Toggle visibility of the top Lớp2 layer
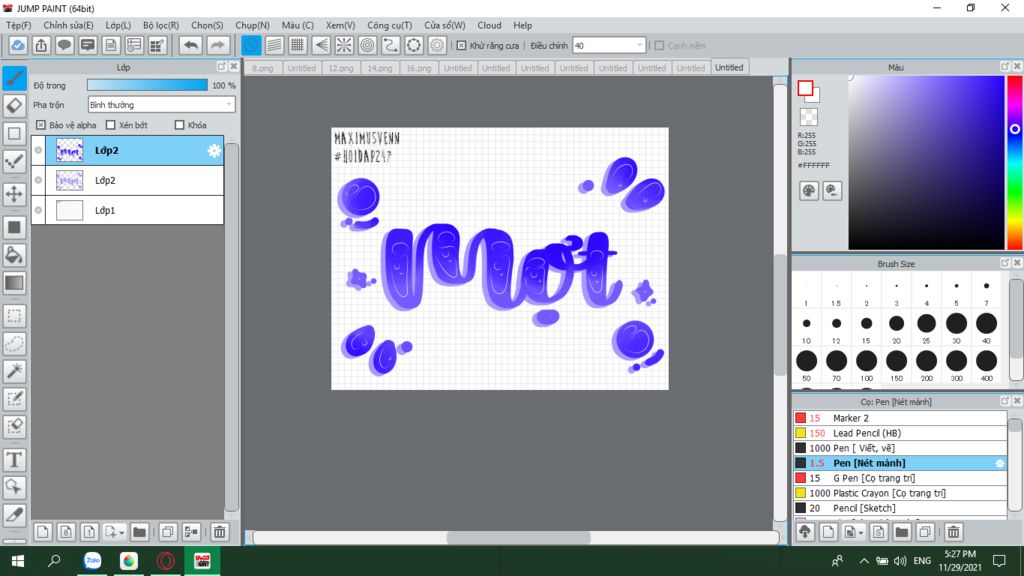1024x576 pixels. [x=39, y=150]
